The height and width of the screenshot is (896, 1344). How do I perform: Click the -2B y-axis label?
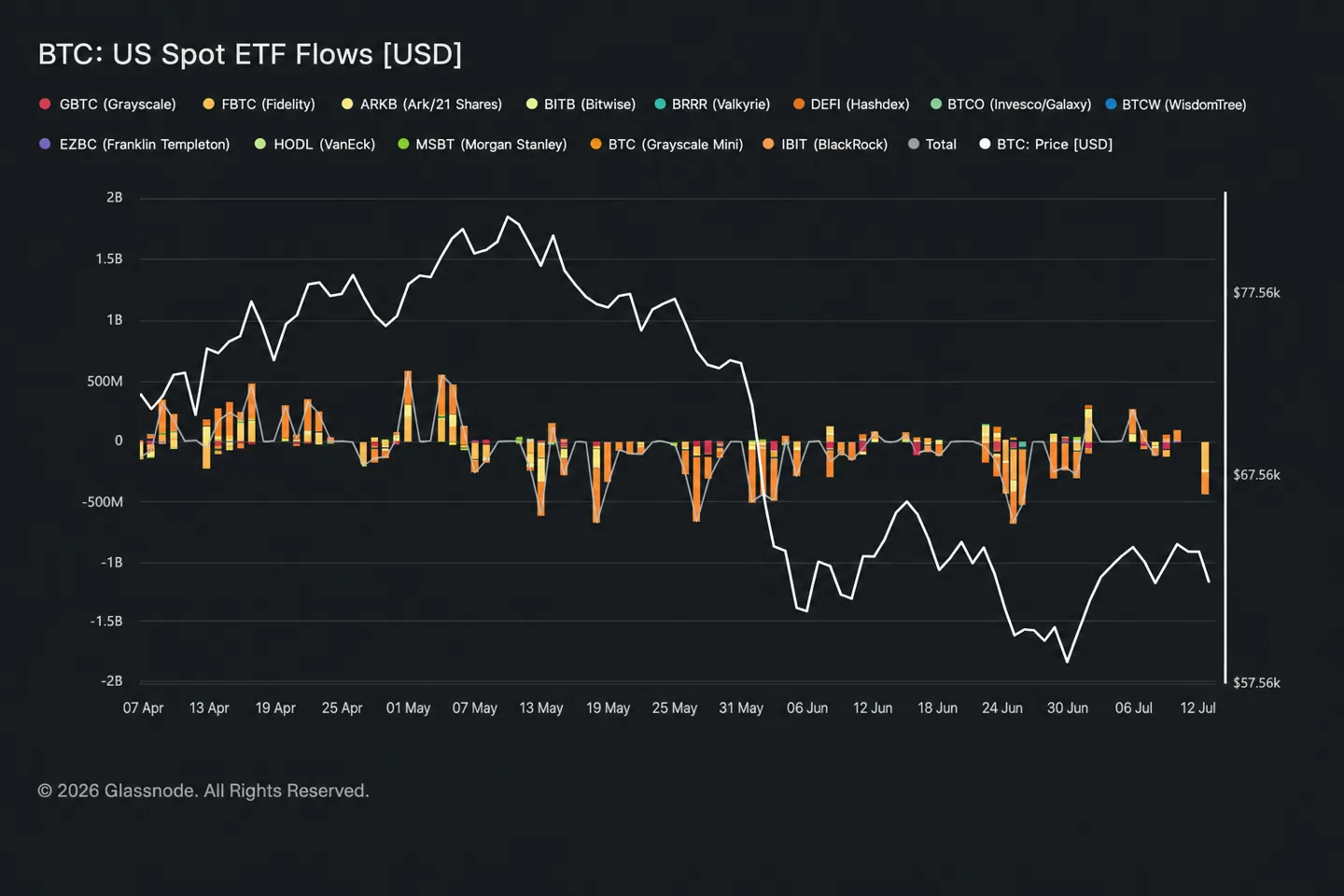click(112, 681)
